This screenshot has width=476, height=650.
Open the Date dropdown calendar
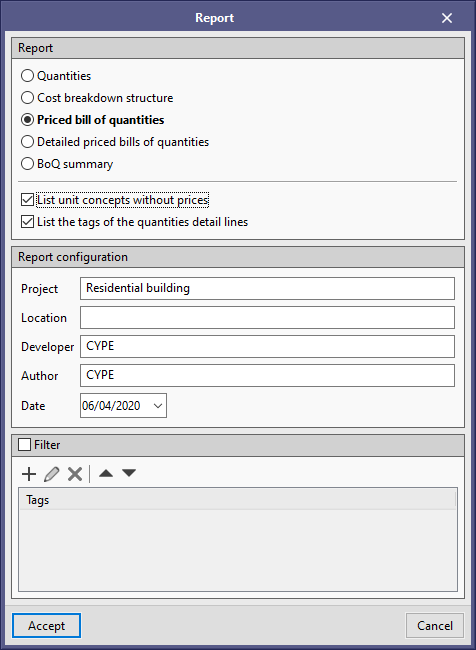[158, 405]
